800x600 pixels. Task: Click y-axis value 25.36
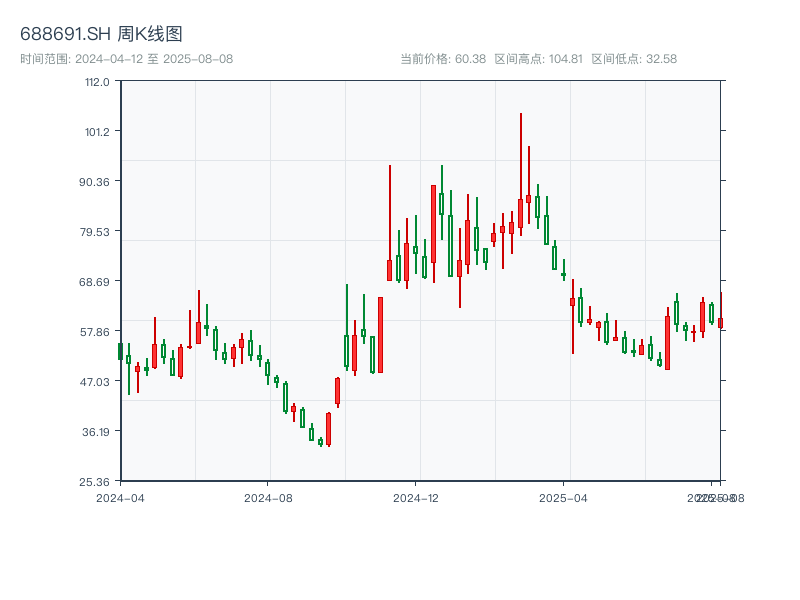pyautogui.click(x=94, y=482)
